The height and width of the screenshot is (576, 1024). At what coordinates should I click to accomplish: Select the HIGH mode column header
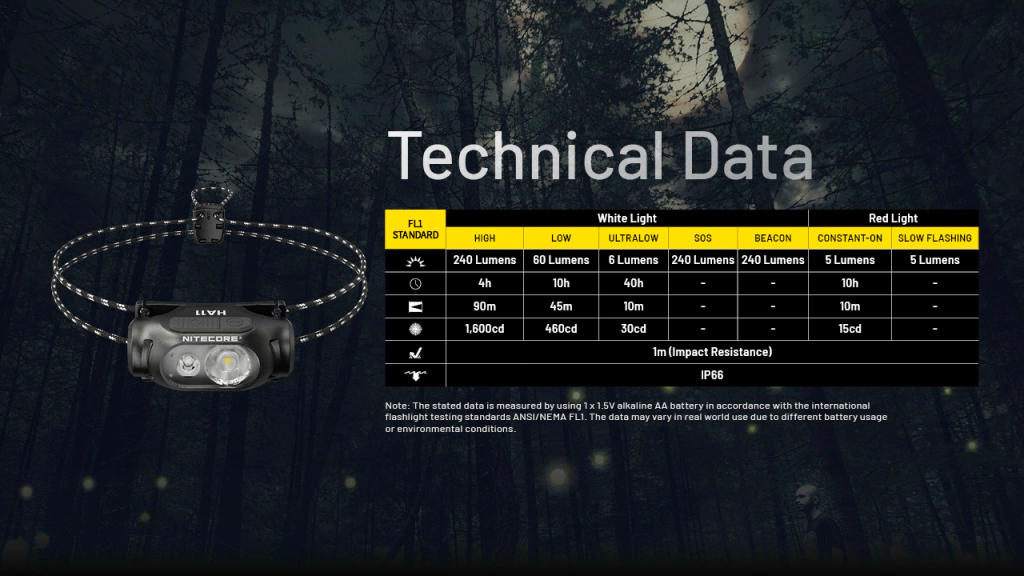(484, 238)
